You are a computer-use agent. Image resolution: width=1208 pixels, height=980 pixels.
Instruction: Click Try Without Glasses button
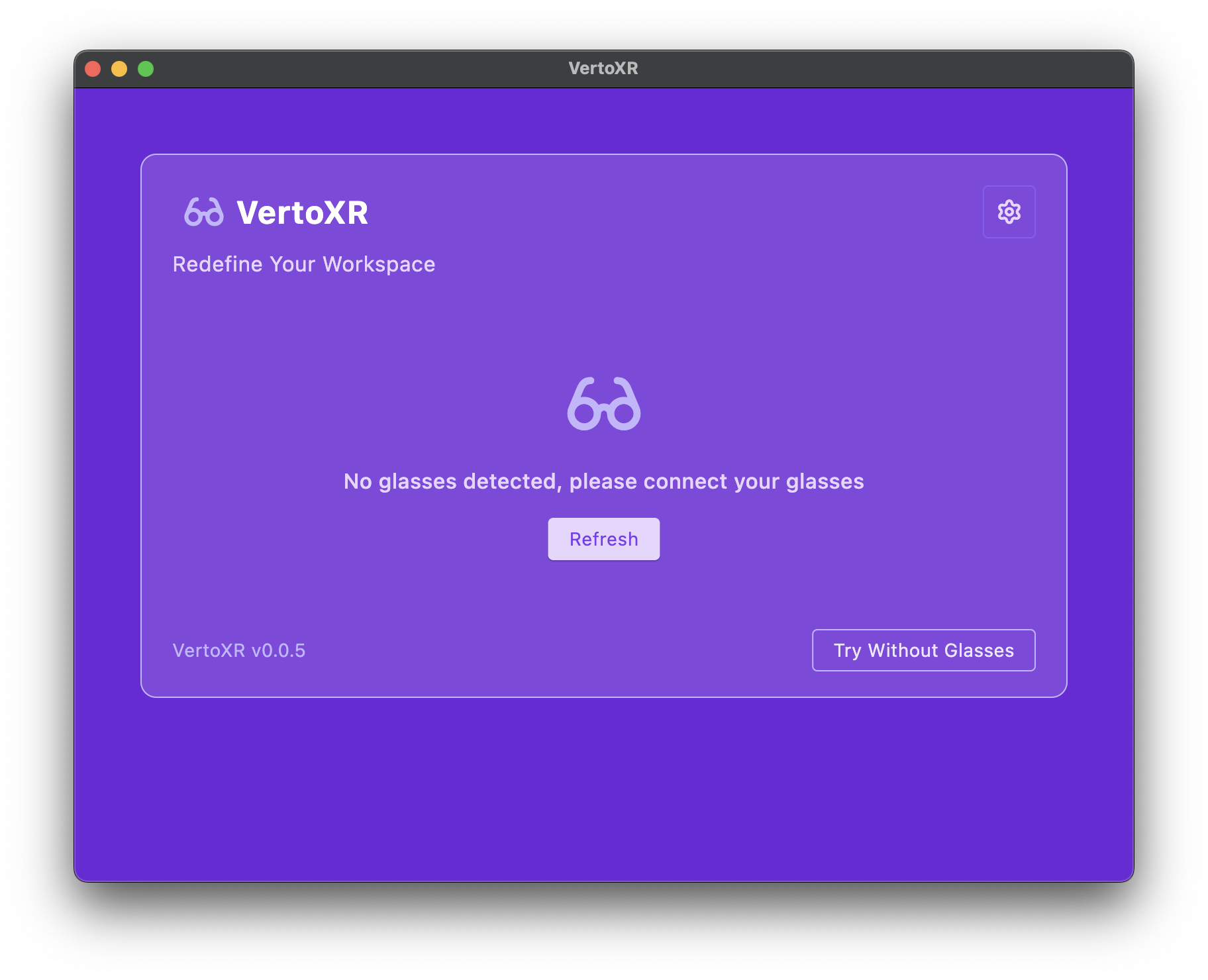click(x=923, y=650)
